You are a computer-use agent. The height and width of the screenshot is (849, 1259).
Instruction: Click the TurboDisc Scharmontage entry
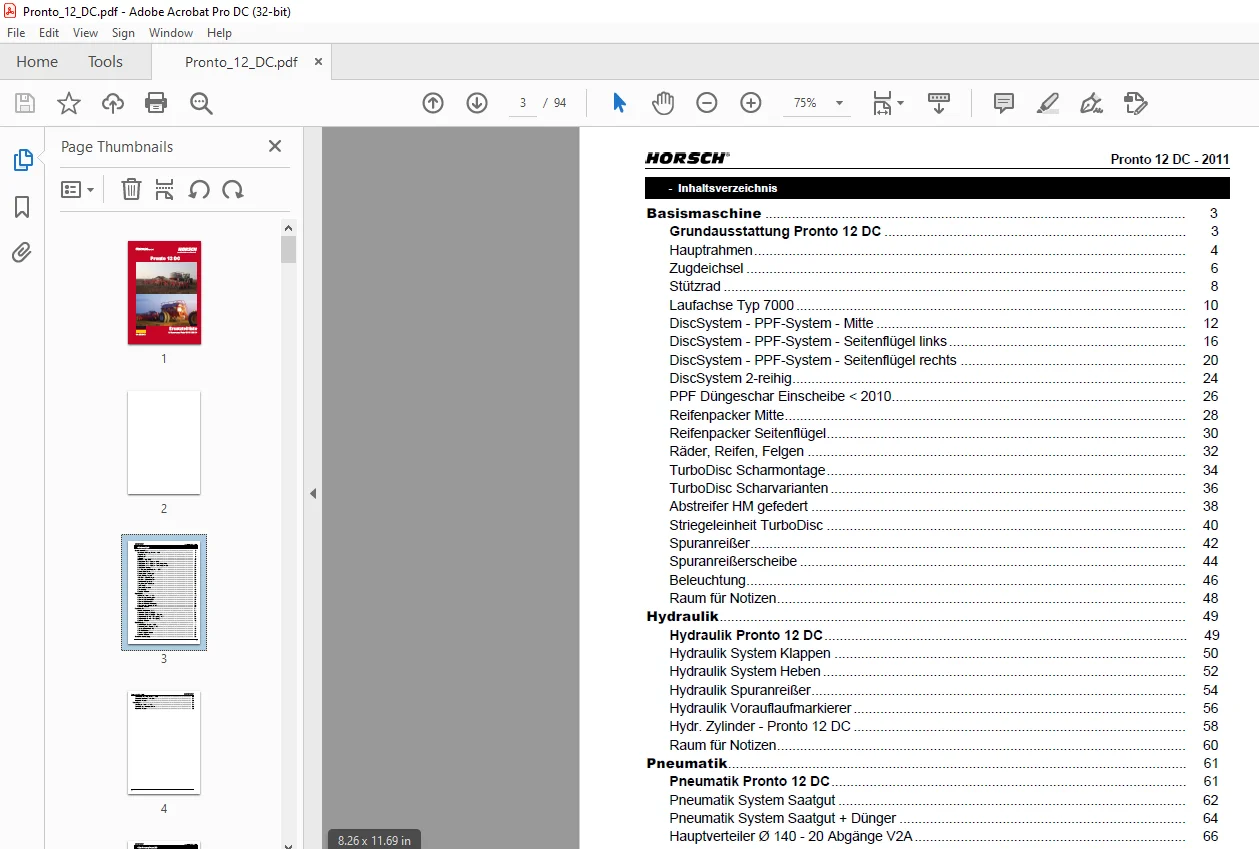(748, 470)
